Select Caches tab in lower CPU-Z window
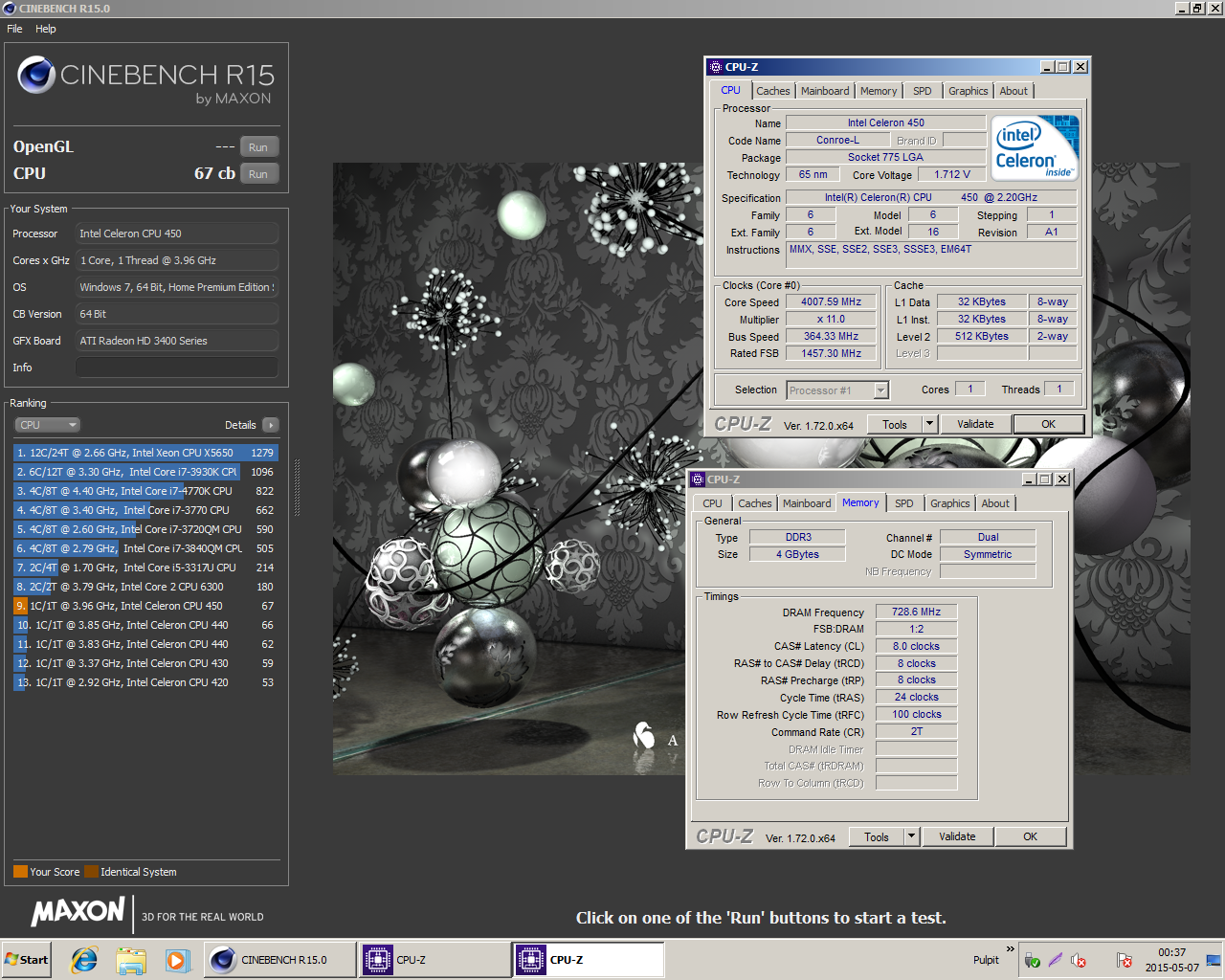 754,503
